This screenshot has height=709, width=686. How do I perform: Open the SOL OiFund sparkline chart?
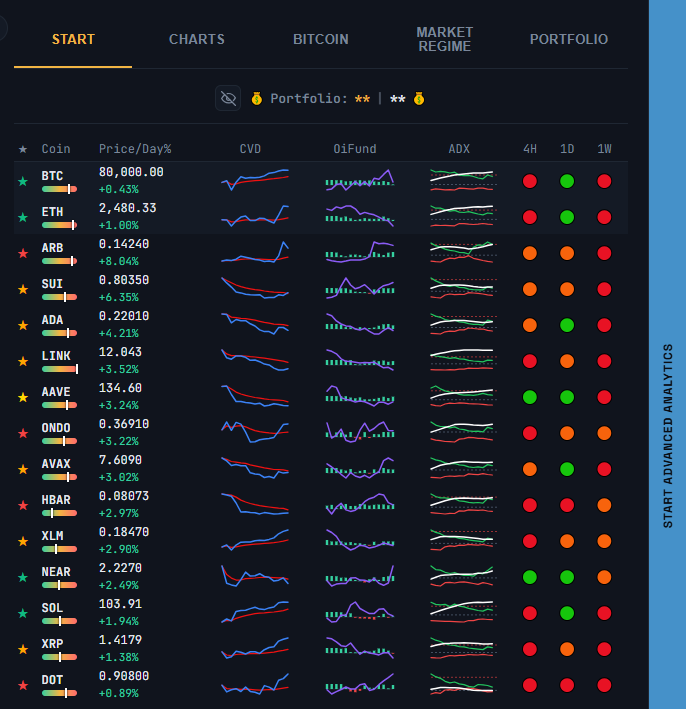pos(360,612)
